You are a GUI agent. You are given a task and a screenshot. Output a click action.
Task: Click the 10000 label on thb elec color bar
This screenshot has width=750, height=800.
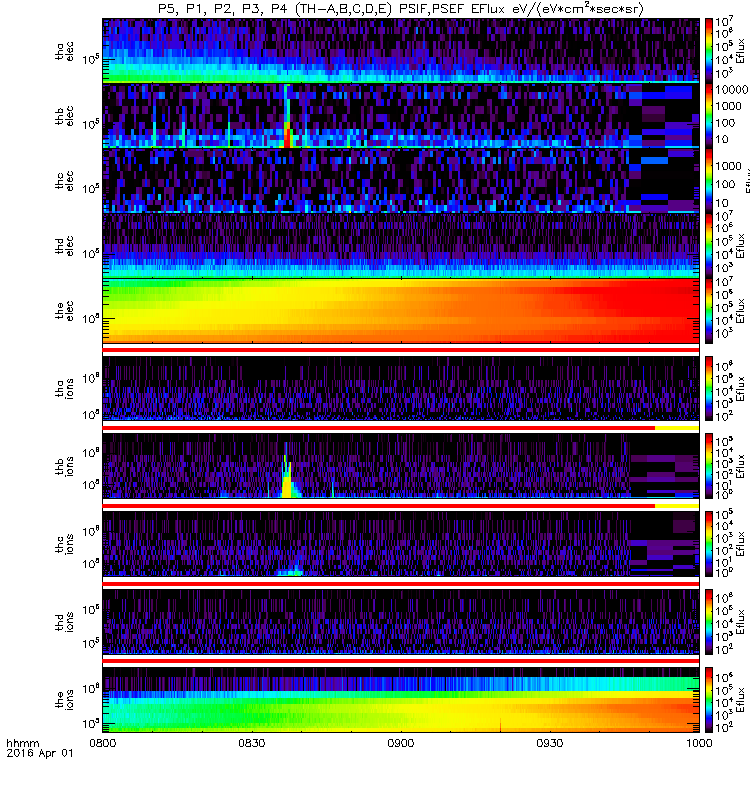(731, 90)
